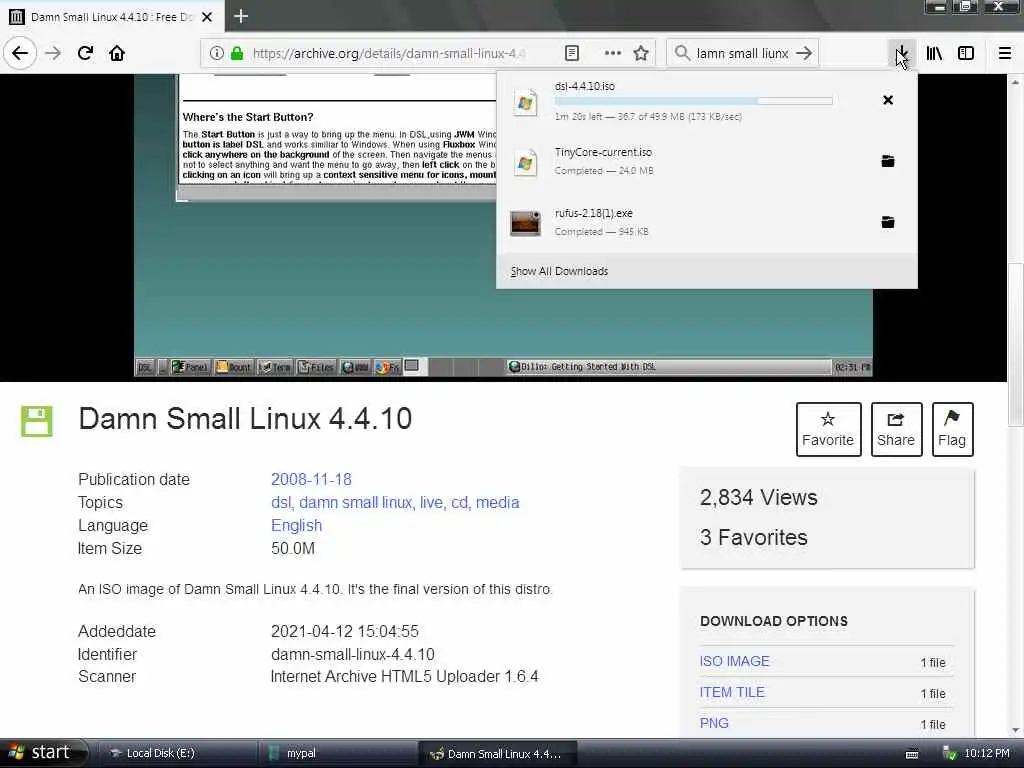Cancel the dsl-4.4.10.iso download
Image resolution: width=1024 pixels, height=768 pixels.
[888, 100]
